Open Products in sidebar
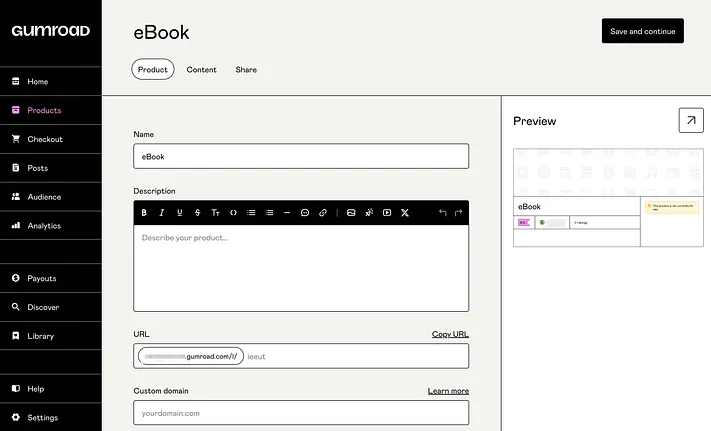 coord(51,110)
